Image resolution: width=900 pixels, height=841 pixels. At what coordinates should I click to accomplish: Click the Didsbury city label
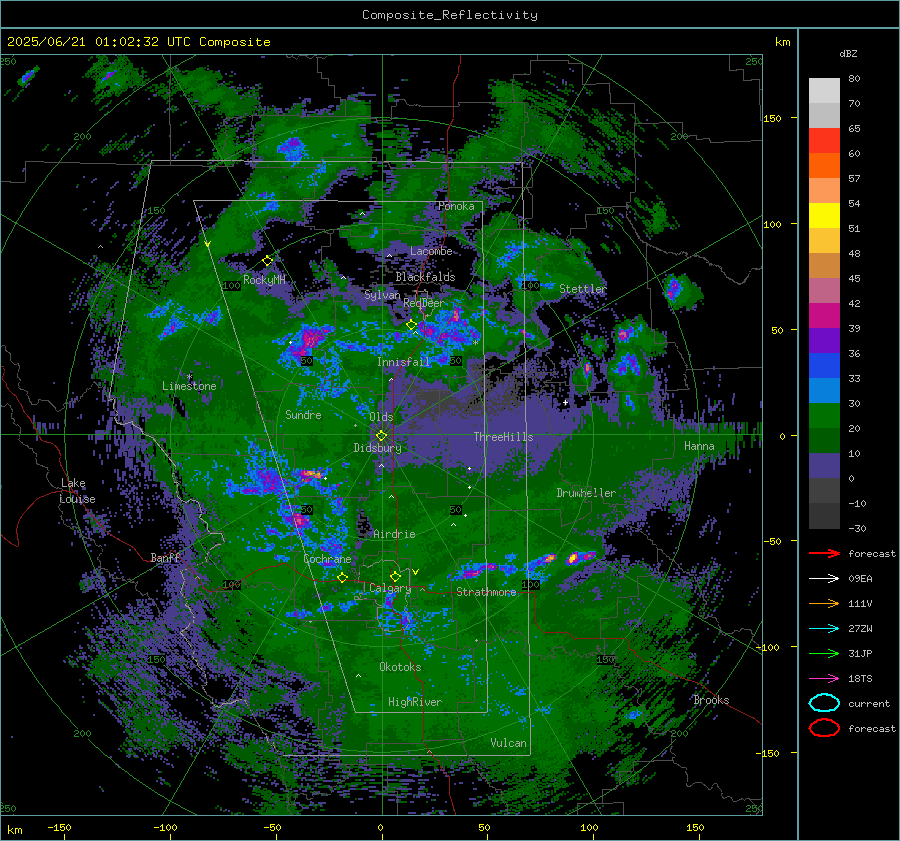pos(377,448)
